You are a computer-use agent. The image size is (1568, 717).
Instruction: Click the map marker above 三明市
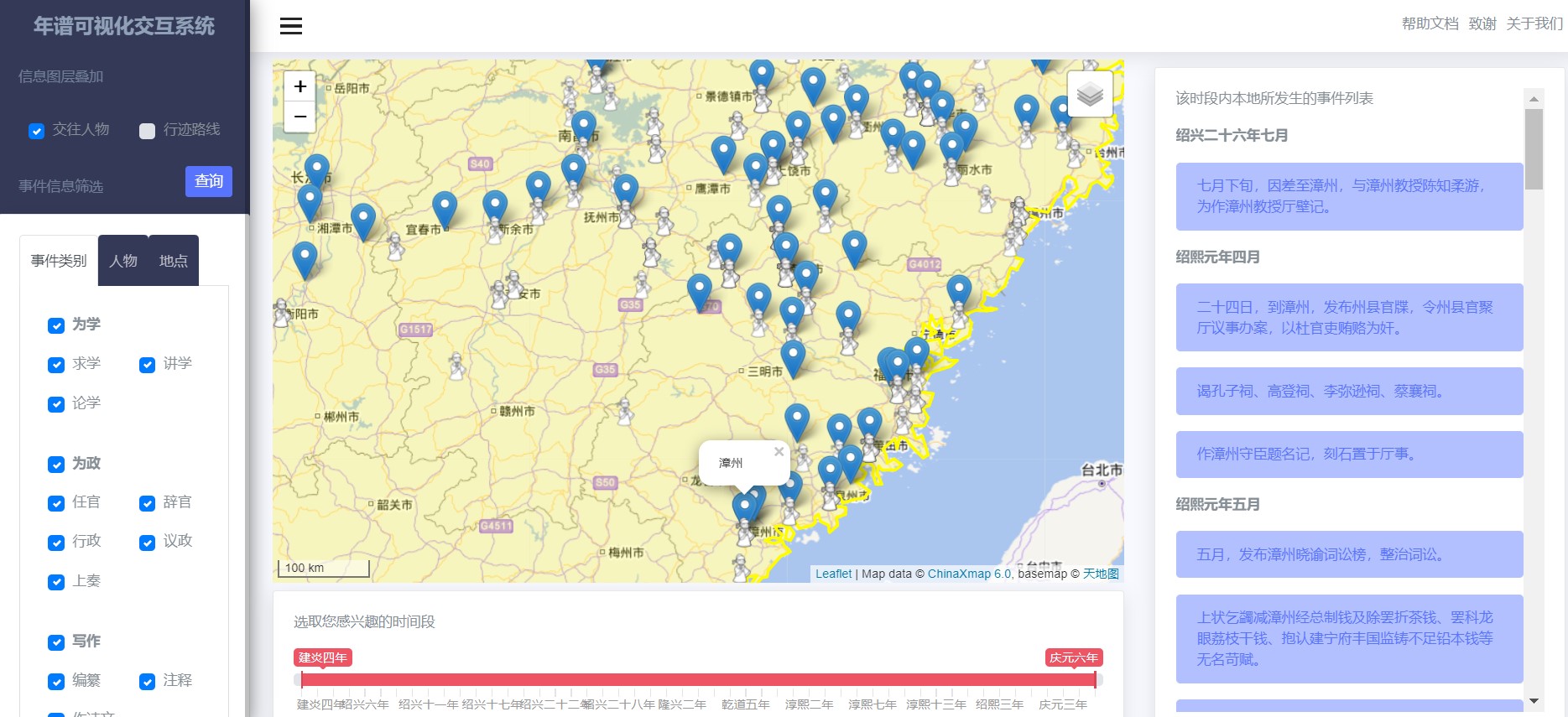(x=792, y=356)
